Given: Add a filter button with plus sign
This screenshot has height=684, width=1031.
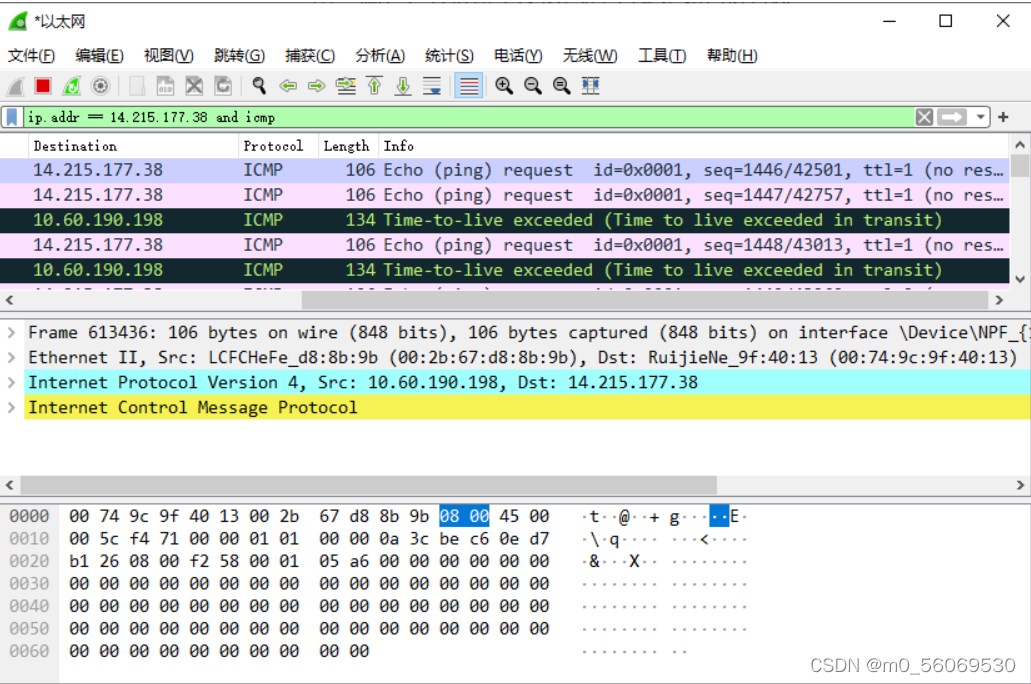Looking at the screenshot, I should 1003,117.
